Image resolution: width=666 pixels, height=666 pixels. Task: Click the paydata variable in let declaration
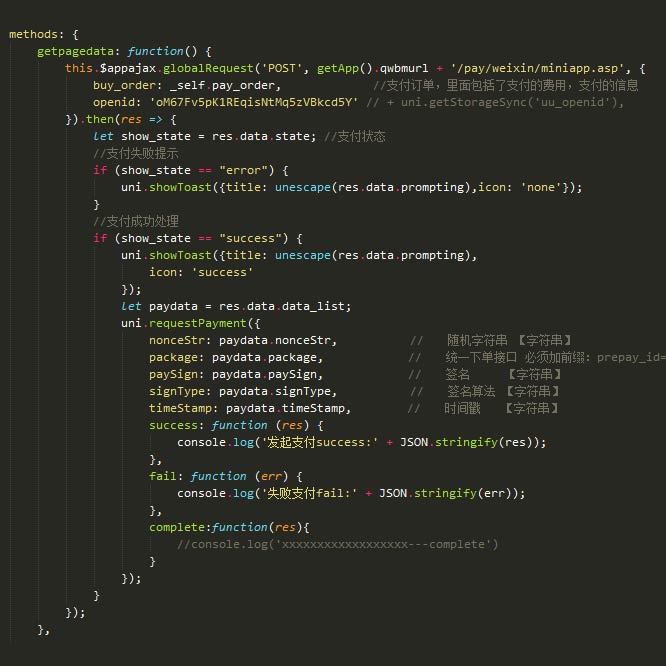172,306
